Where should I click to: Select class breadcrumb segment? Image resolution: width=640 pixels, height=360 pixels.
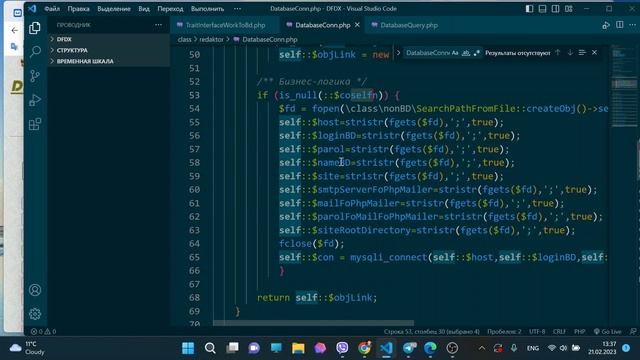(x=184, y=40)
